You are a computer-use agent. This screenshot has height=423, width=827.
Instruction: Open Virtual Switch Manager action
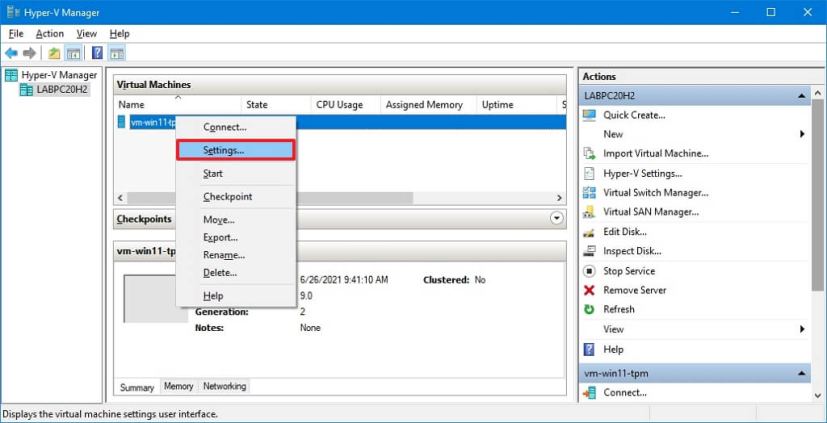click(x=656, y=193)
